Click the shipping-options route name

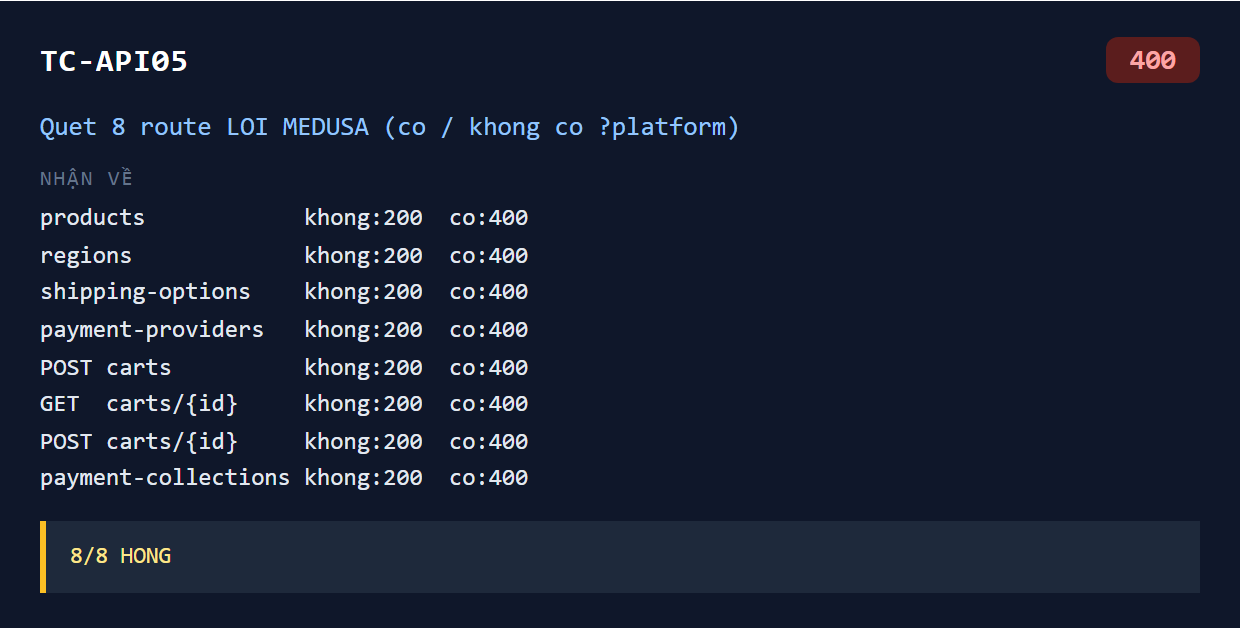point(145,292)
